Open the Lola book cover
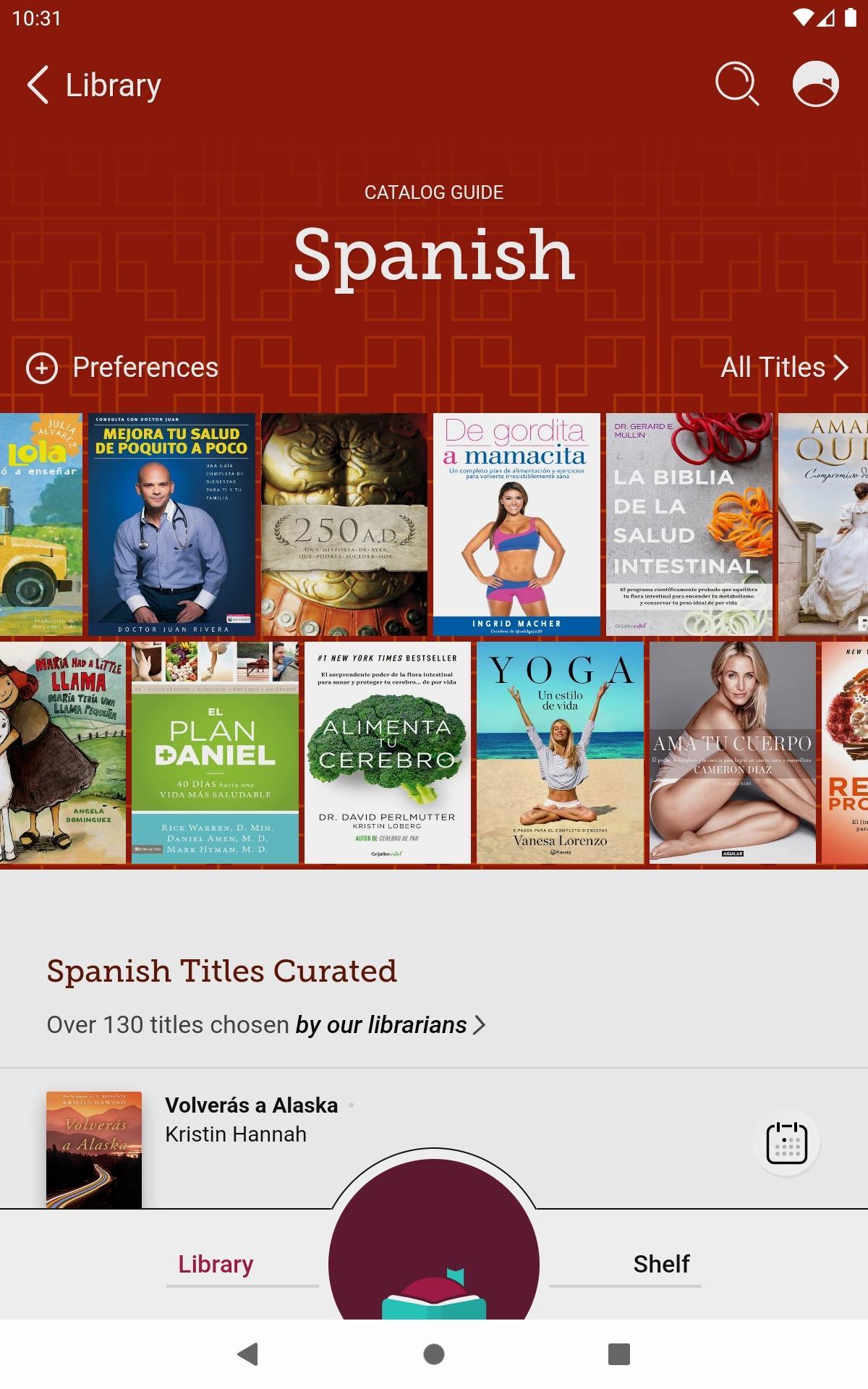 tap(41, 524)
